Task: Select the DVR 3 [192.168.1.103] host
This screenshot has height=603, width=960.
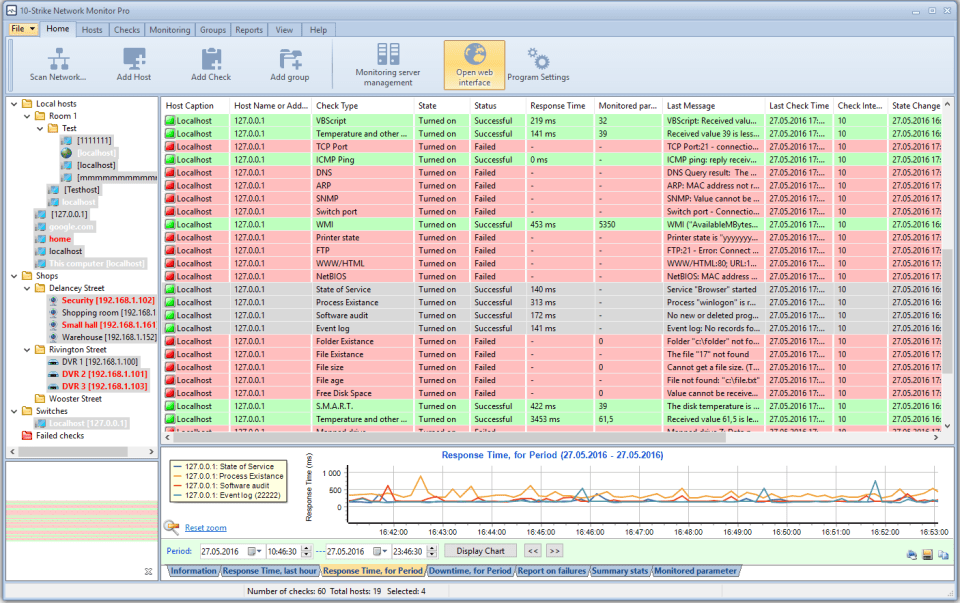Action: click(x=104, y=386)
